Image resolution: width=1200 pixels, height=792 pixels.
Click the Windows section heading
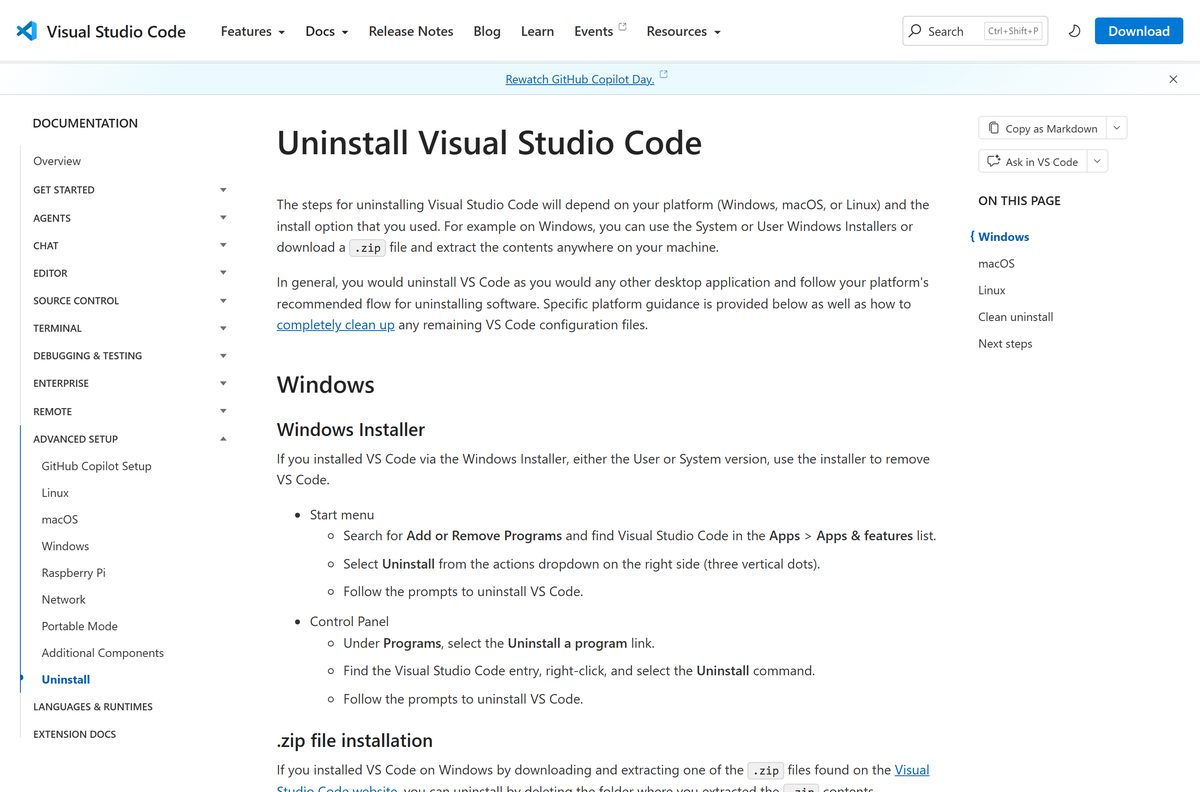click(326, 385)
